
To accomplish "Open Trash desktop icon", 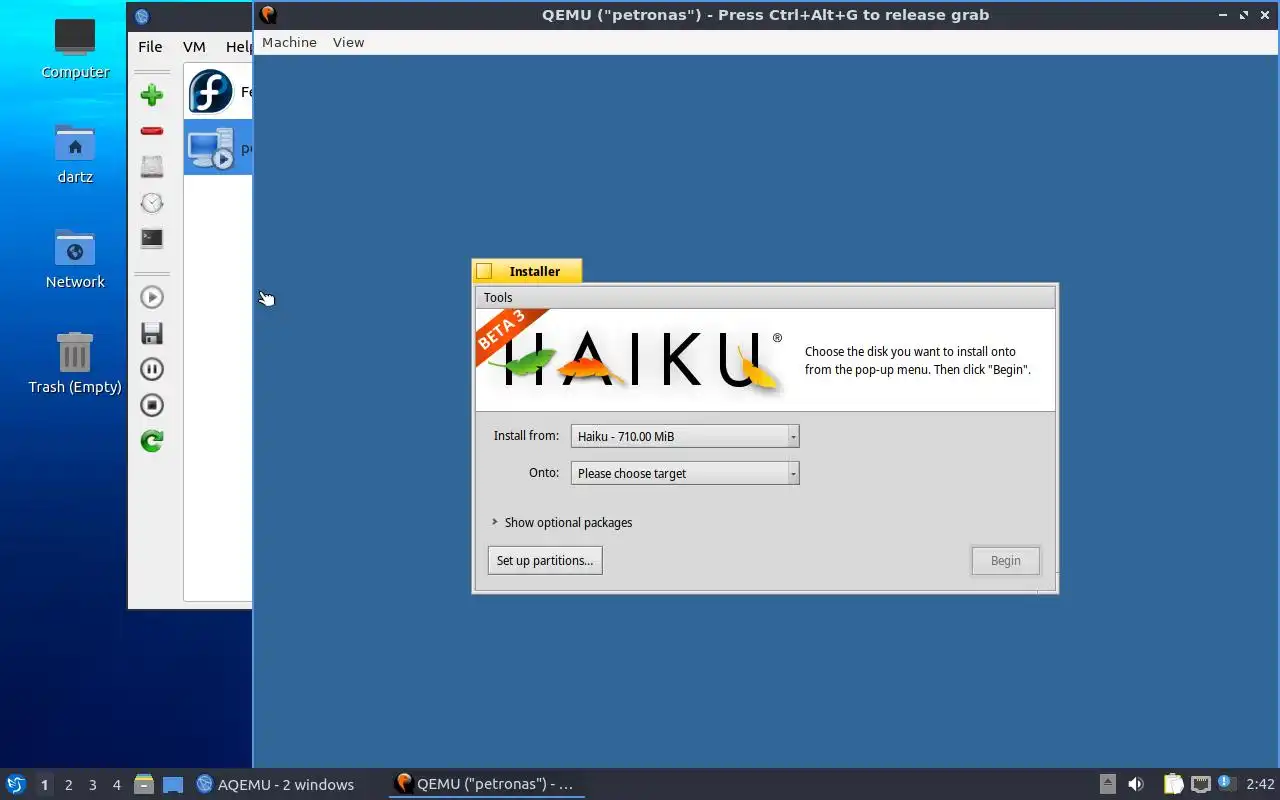I will coord(75,363).
